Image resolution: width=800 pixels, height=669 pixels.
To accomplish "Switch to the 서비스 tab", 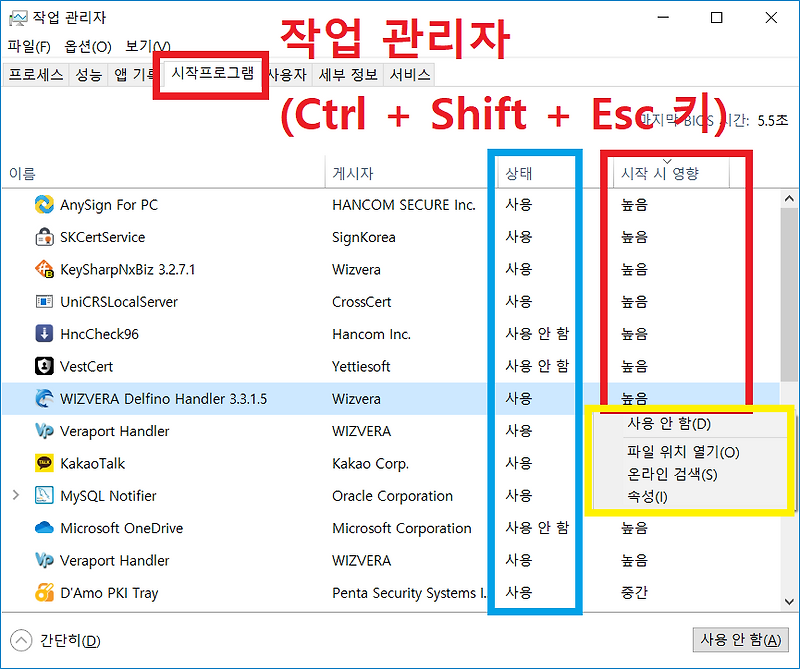I will (410, 75).
